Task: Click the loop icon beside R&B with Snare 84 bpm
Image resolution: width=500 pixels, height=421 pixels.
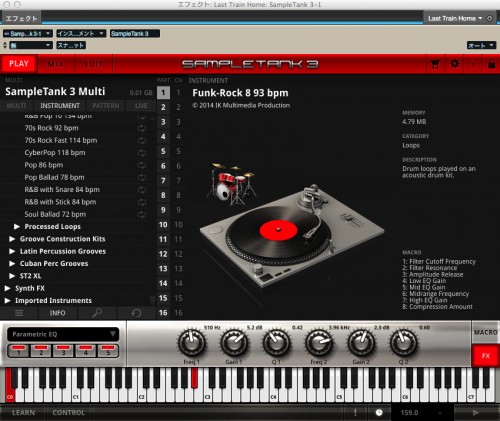Action: click(x=142, y=190)
